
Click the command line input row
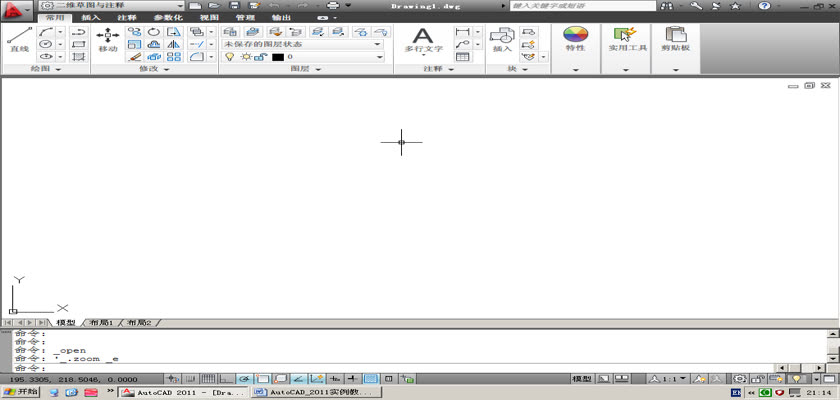tap(394, 368)
